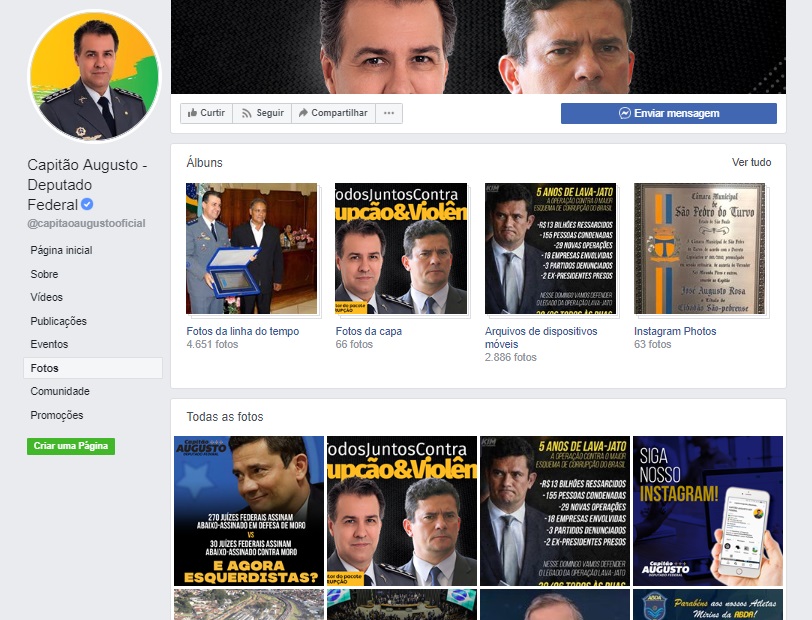
Task: Click the Fotos da capa album link
Action: (369, 331)
